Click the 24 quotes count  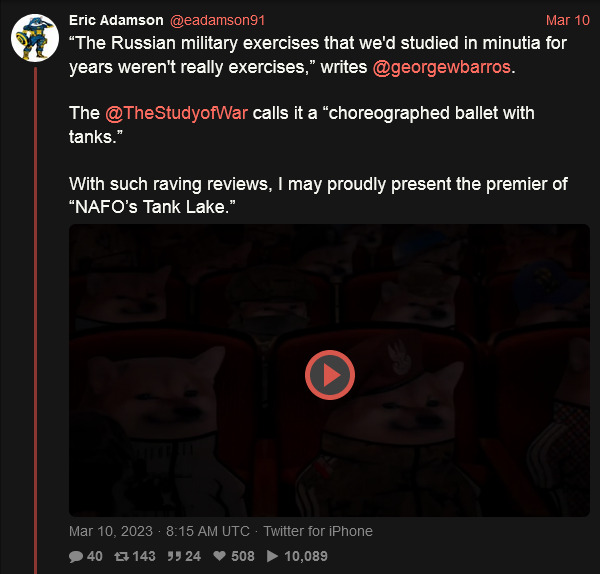click(193, 556)
